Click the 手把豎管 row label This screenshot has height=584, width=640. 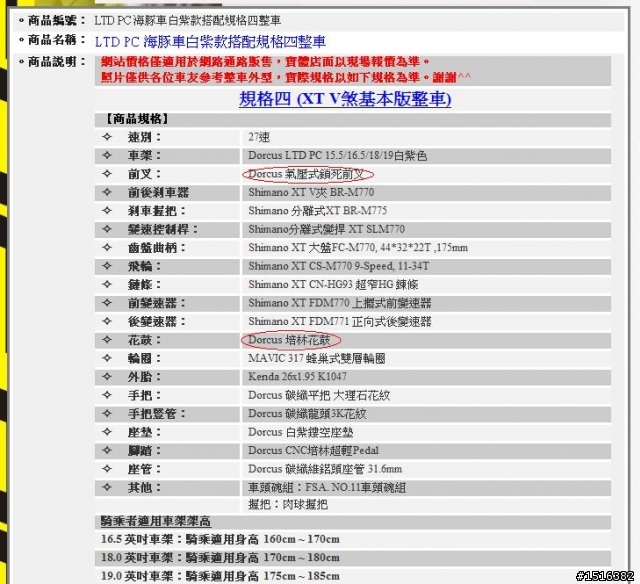point(157,414)
